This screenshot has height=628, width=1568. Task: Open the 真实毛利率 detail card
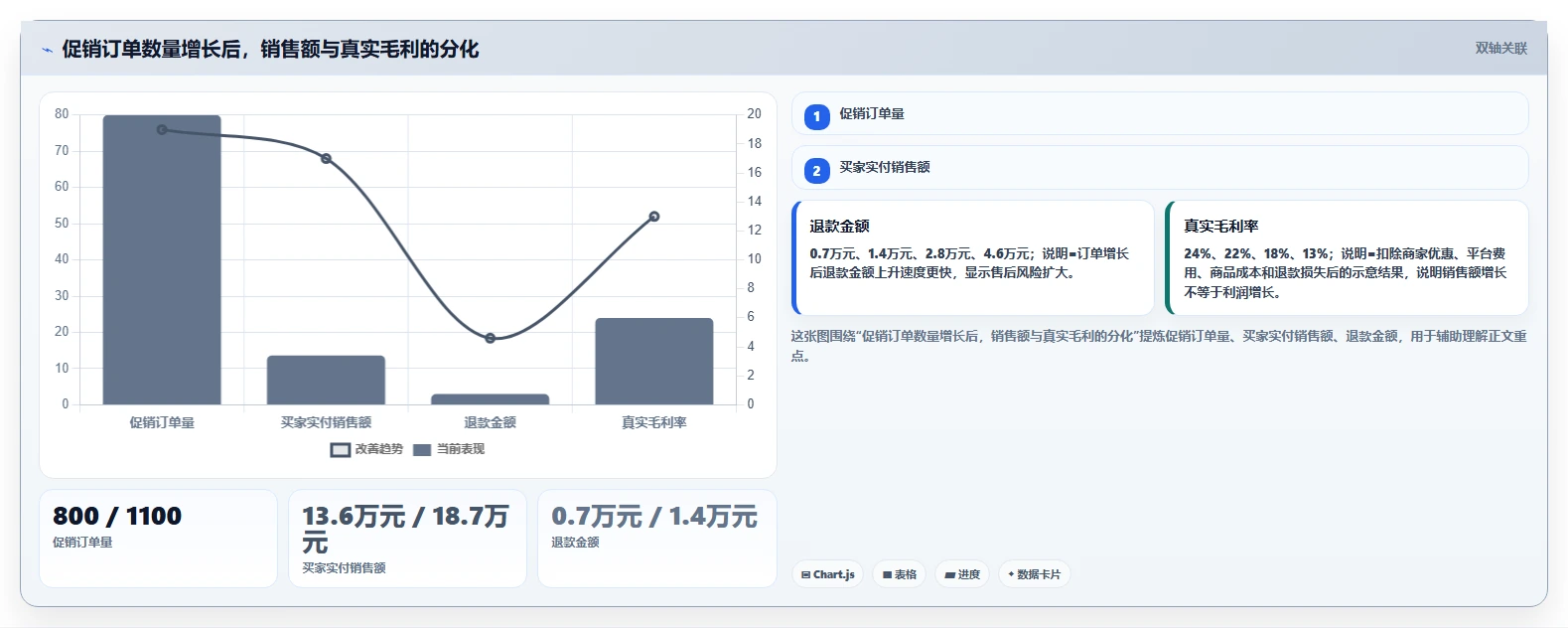(1347, 257)
